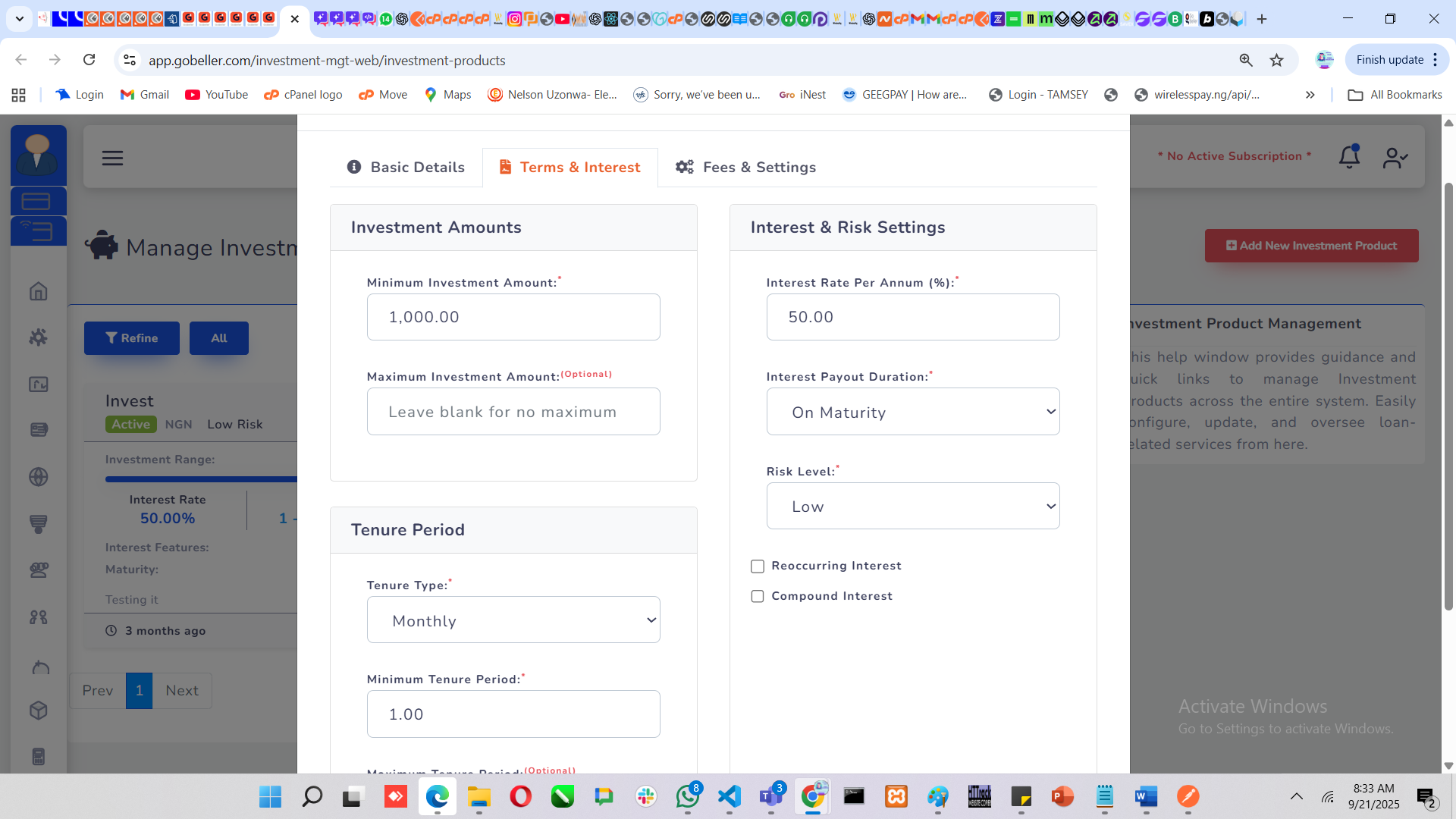Enable the Reoccurring Interest checkbox
This screenshot has height=819, width=1456.
coord(757,566)
